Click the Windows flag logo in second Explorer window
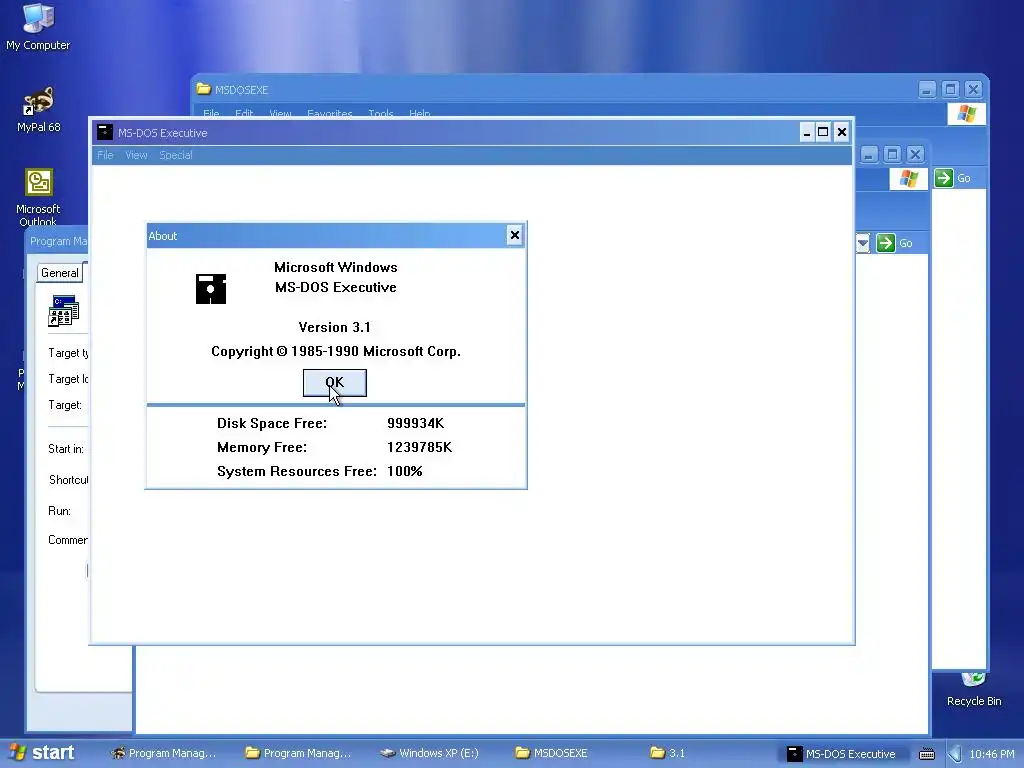1024x768 pixels. [908, 178]
